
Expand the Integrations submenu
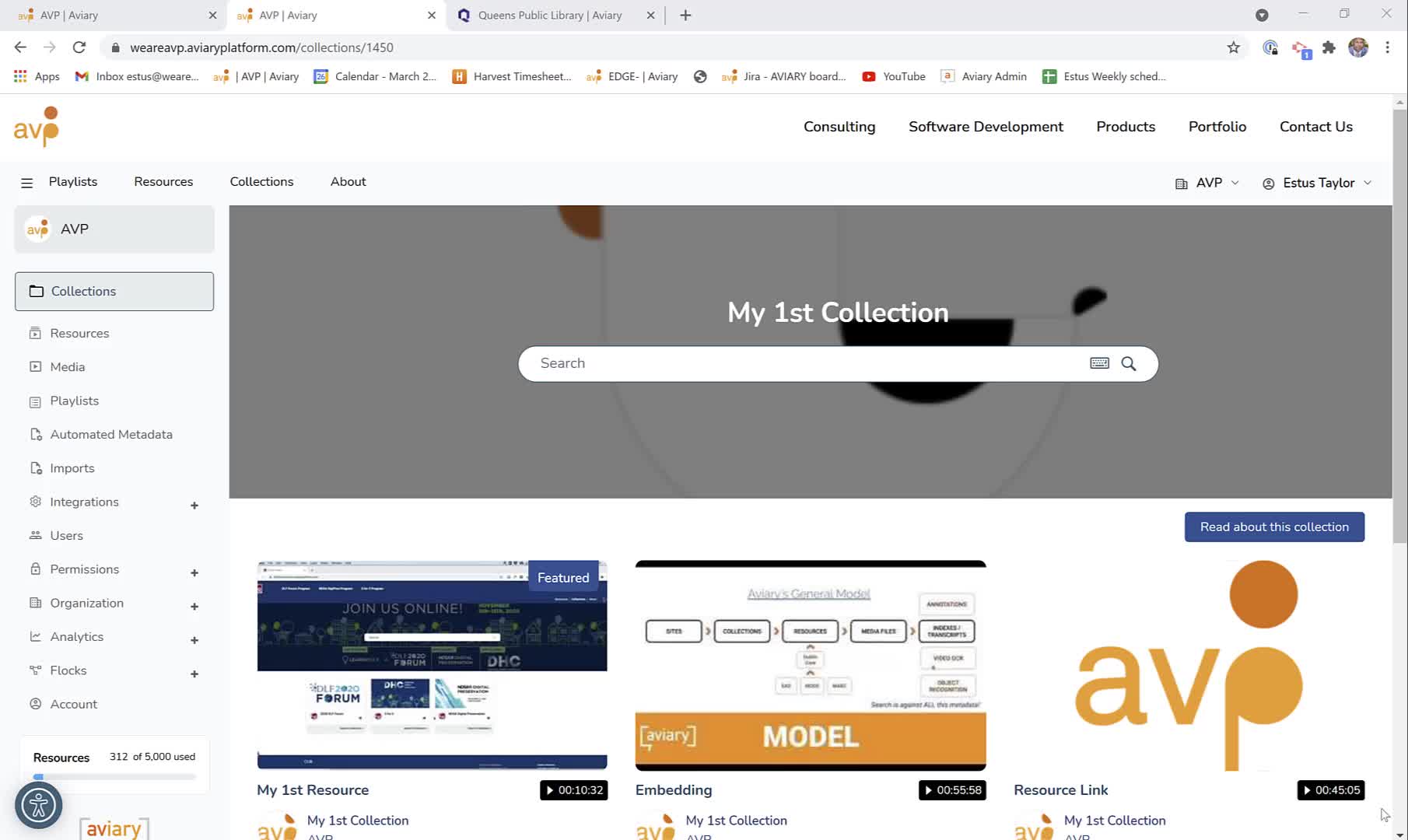(x=194, y=505)
